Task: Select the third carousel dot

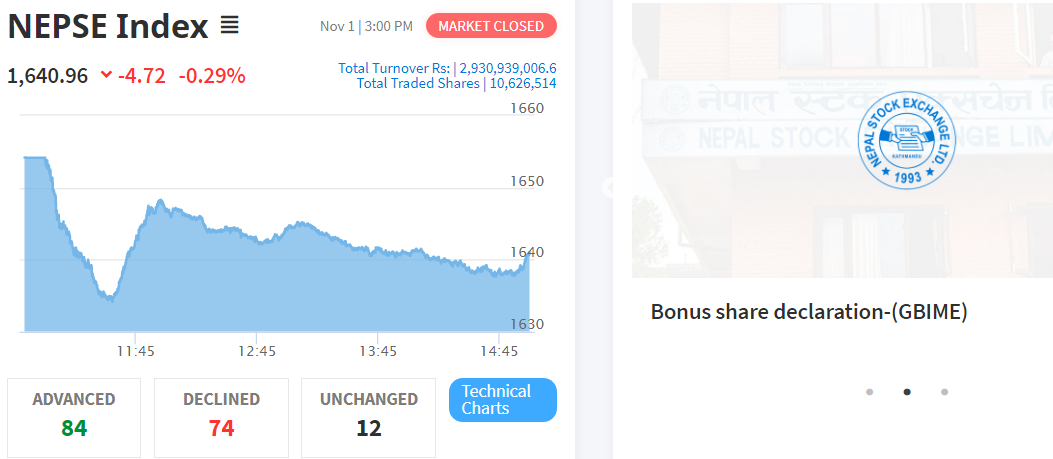Action: (944, 392)
